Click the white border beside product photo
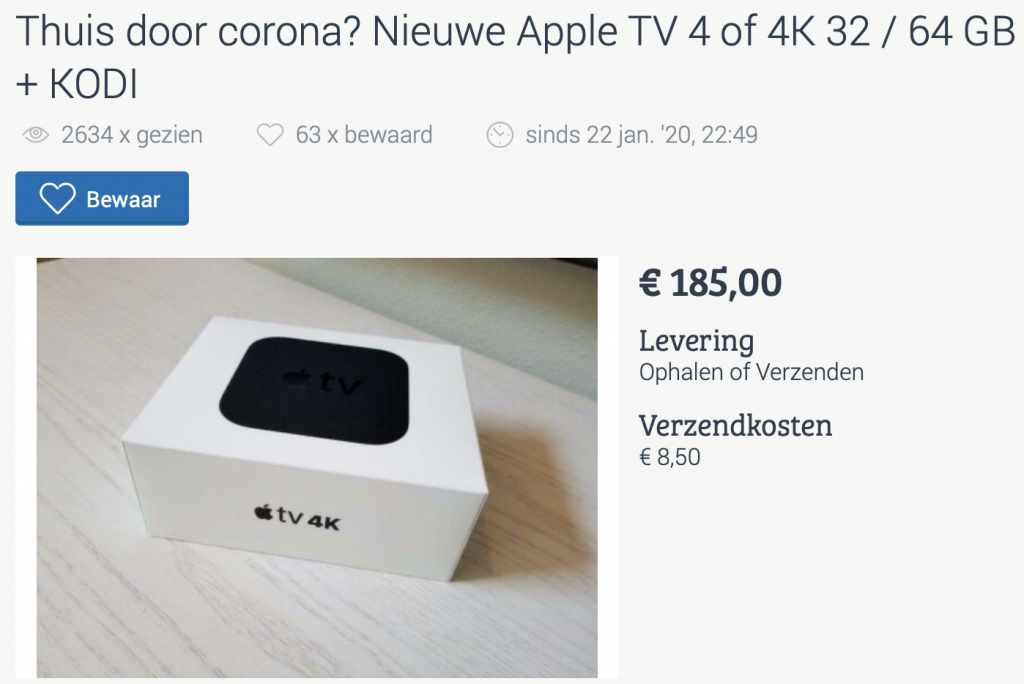This screenshot has width=1024, height=684. 26,468
